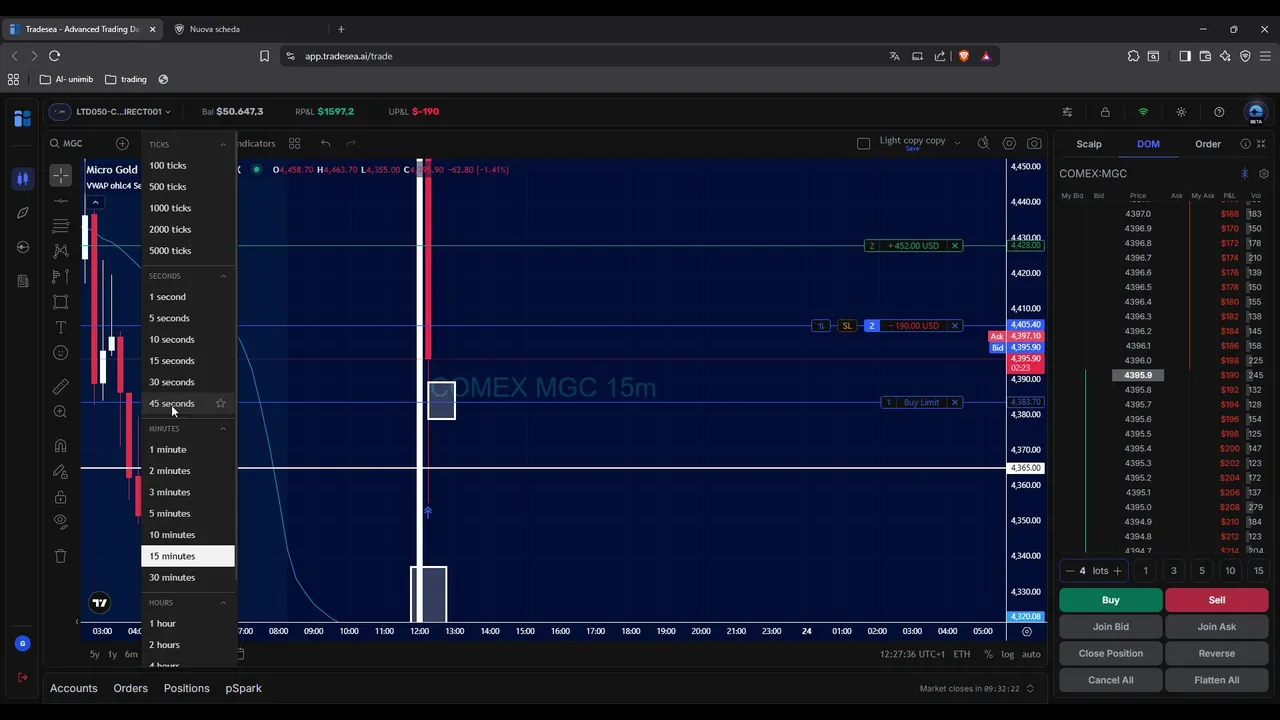
Task: Click the Tradesea logo icon
Action: click(22, 118)
